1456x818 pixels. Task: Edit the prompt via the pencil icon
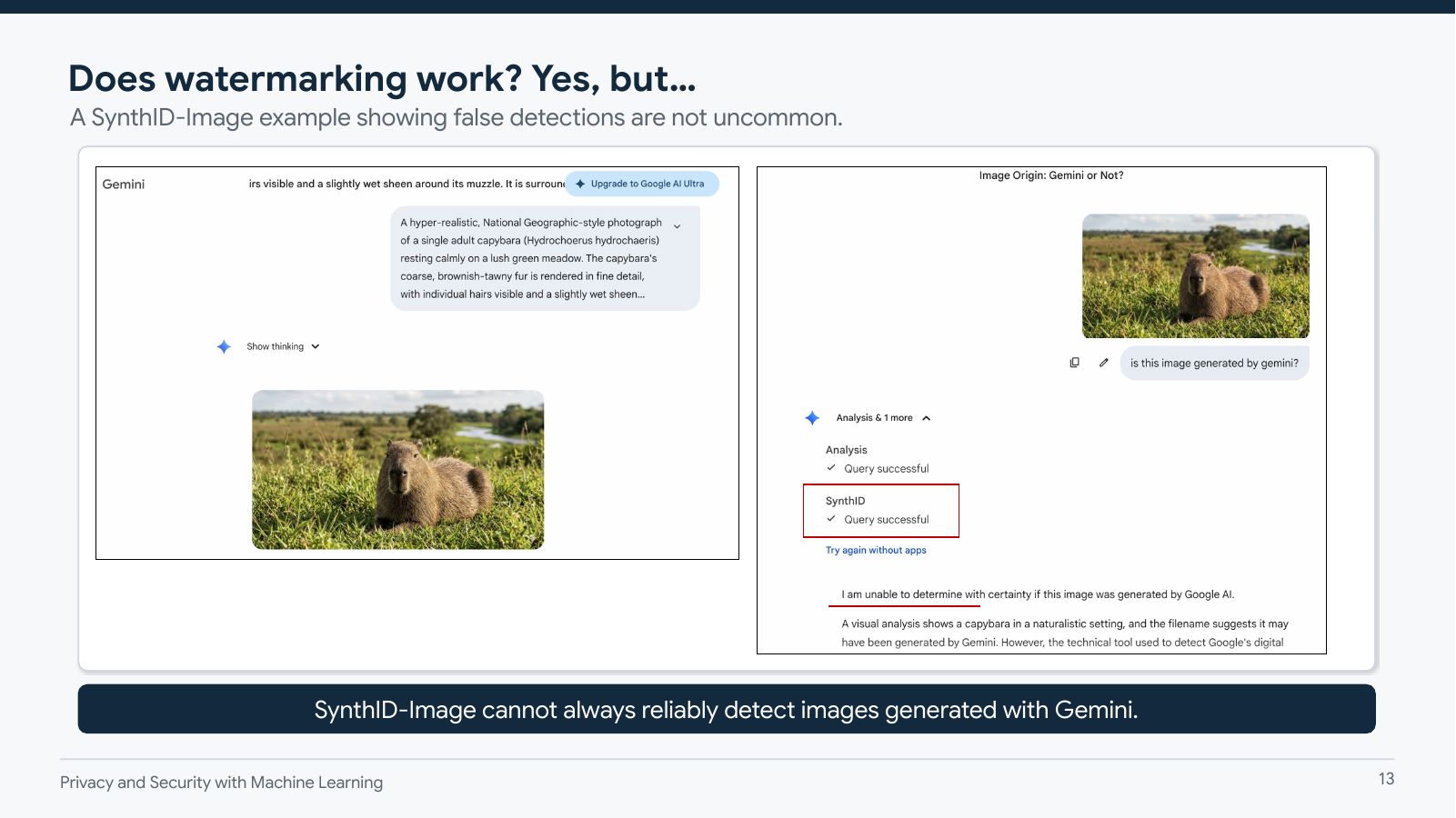coord(1103,363)
